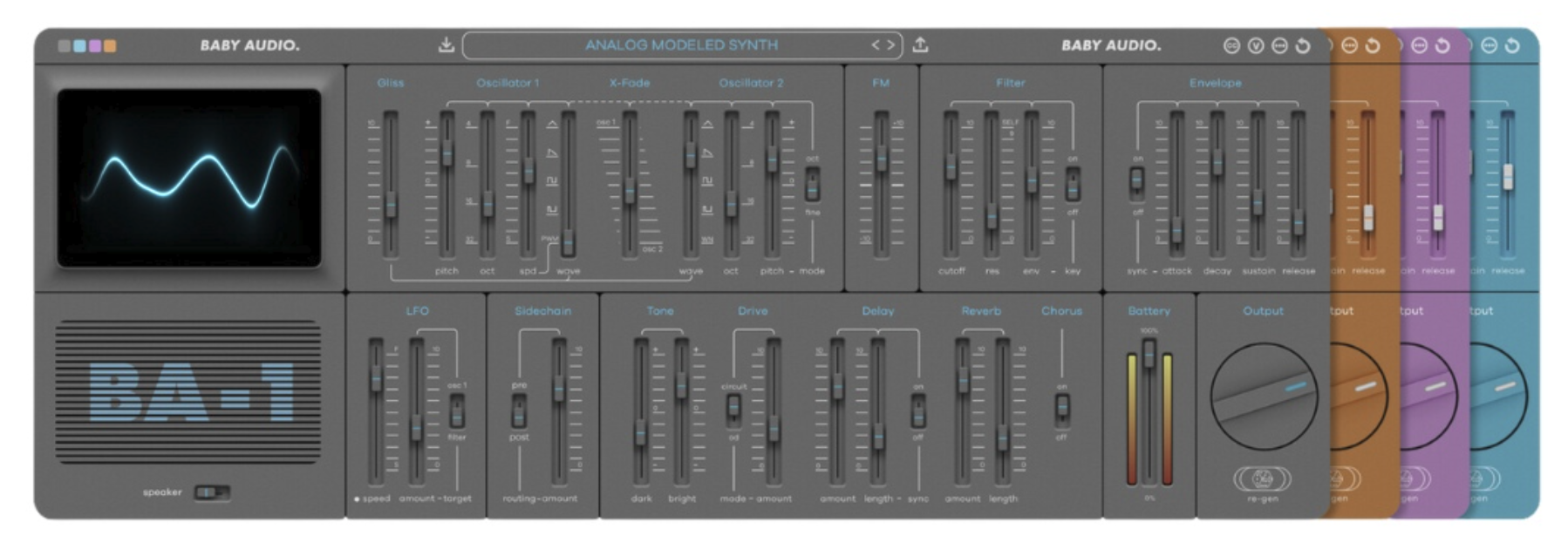Click the circled V icon in gray header
Image resolution: width=1568 pixels, height=549 pixels.
click(x=1255, y=45)
